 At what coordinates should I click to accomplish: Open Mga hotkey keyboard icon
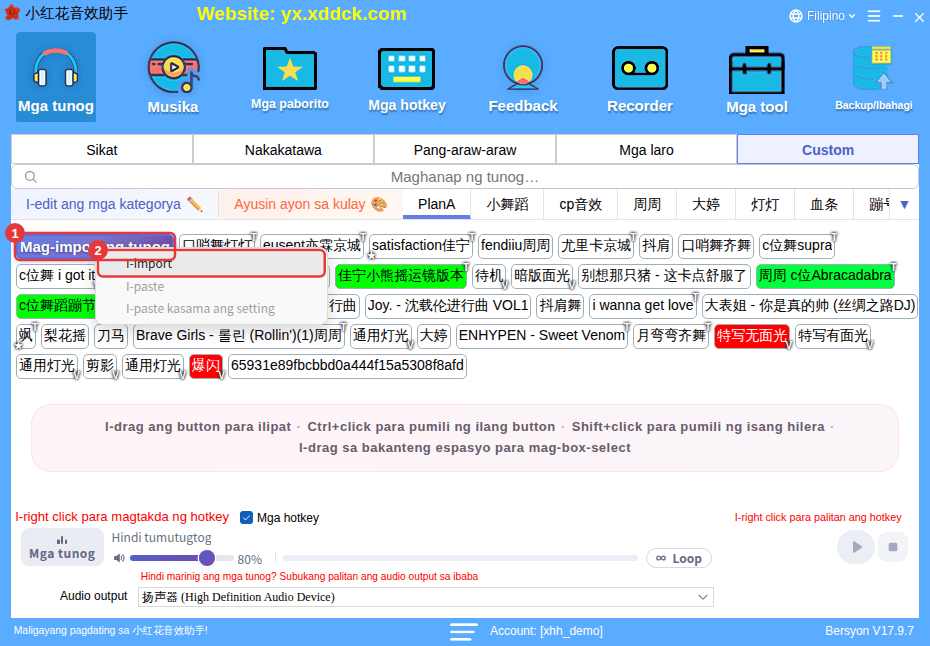tap(406, 77)
